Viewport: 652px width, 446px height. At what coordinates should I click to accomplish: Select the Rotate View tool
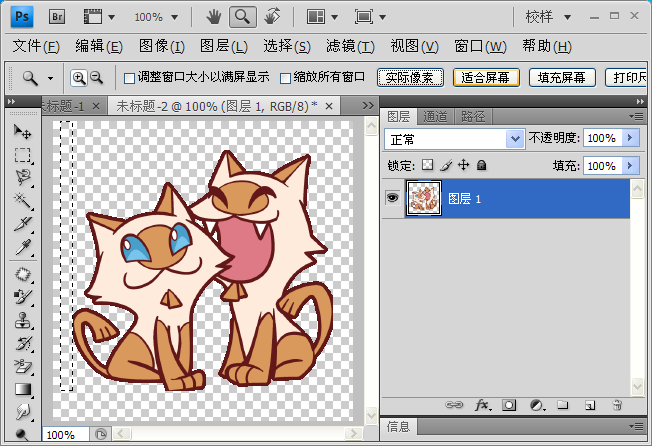point(272,17)
